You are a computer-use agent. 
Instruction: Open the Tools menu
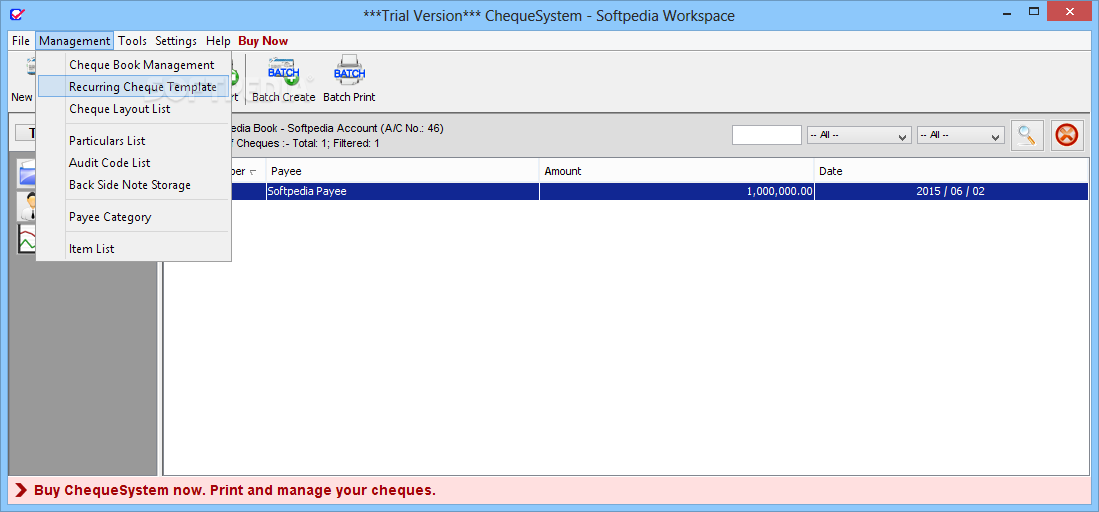pos(132,41)
